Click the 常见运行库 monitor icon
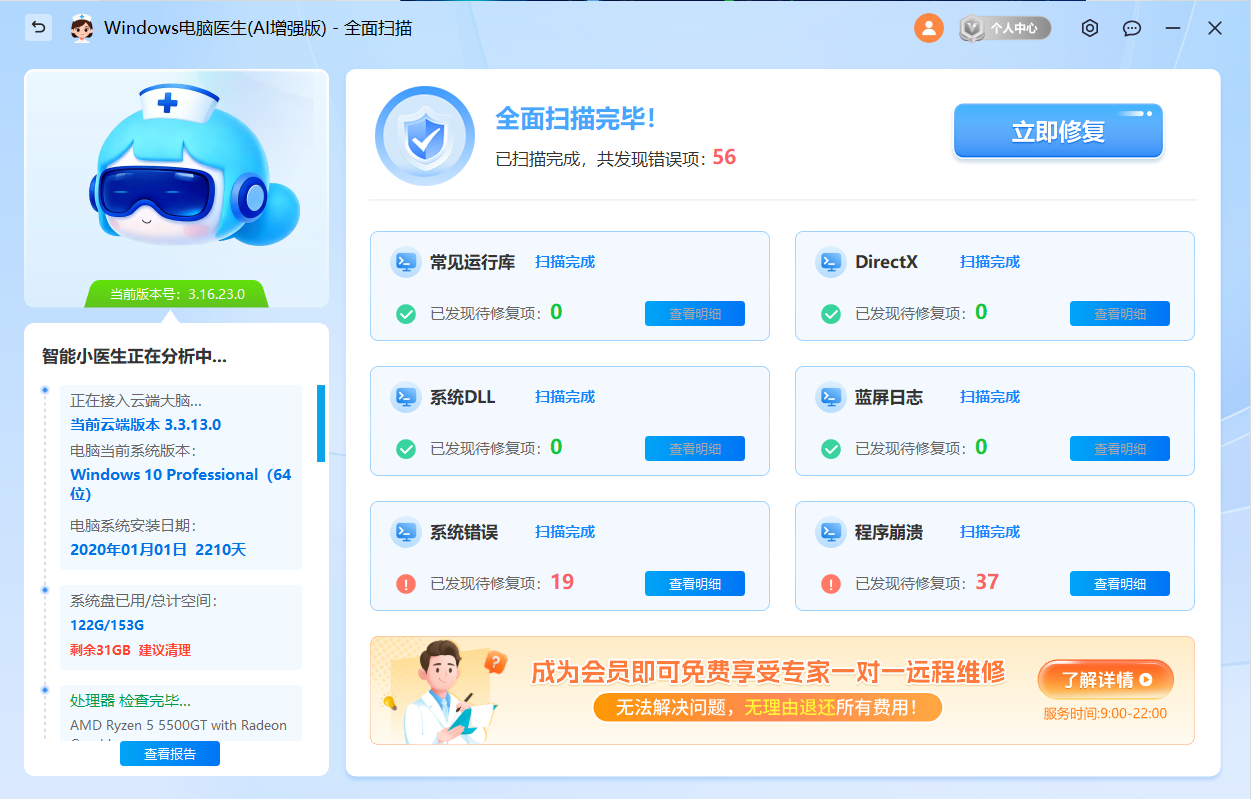The width and height of the screenshot is (1251, 799). (405, 262)
